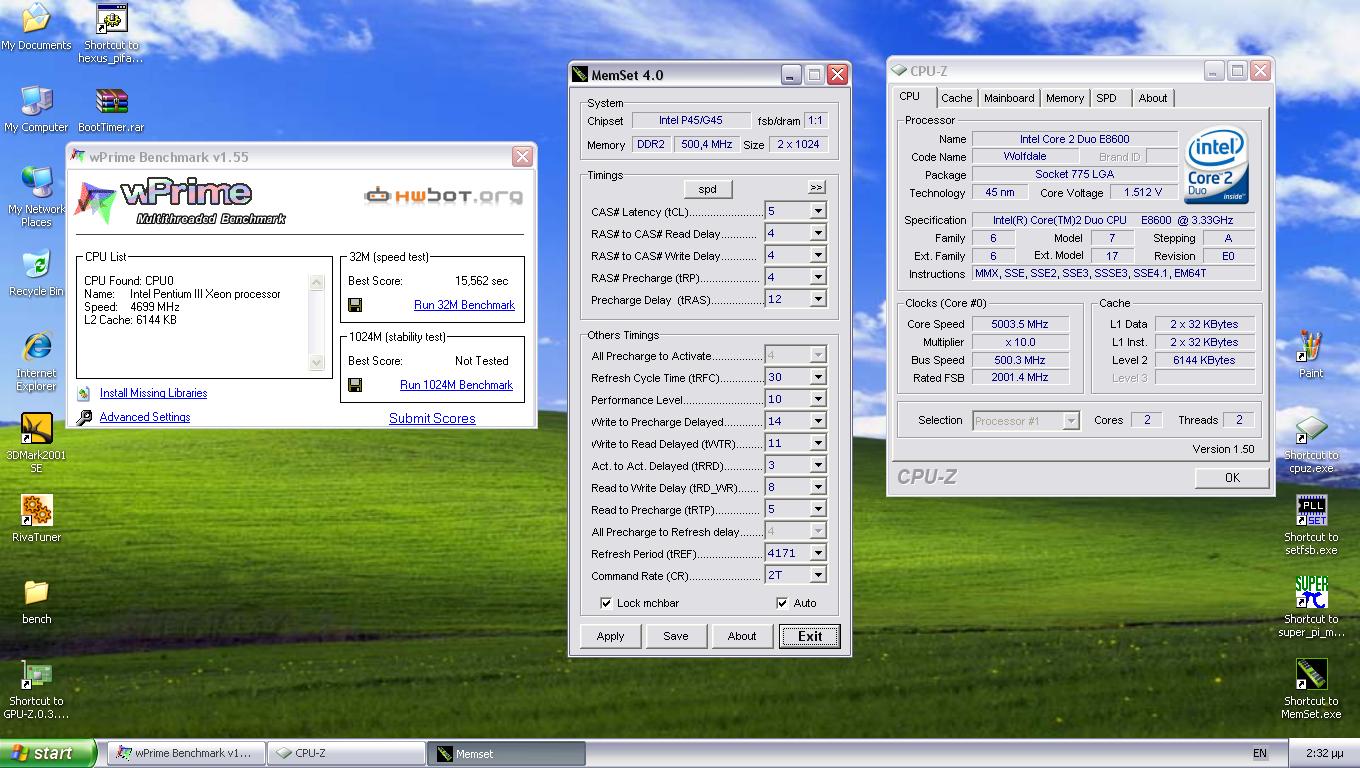Open RAS# to CAS# Write Delay dropdown

pyautogui.click(x=818, y=255)
